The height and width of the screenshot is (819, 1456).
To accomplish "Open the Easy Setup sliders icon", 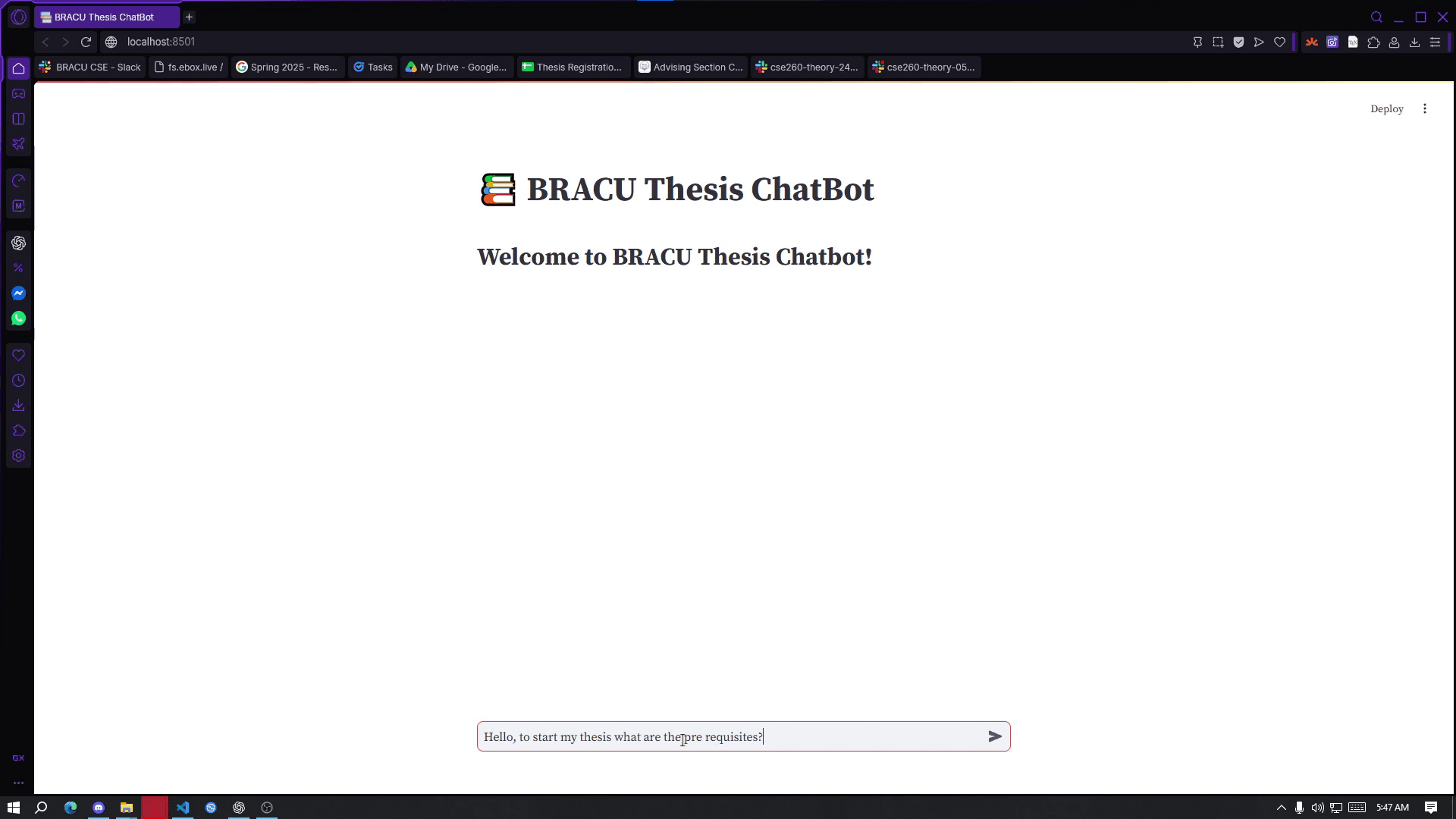I will (x=1435, y=42).
